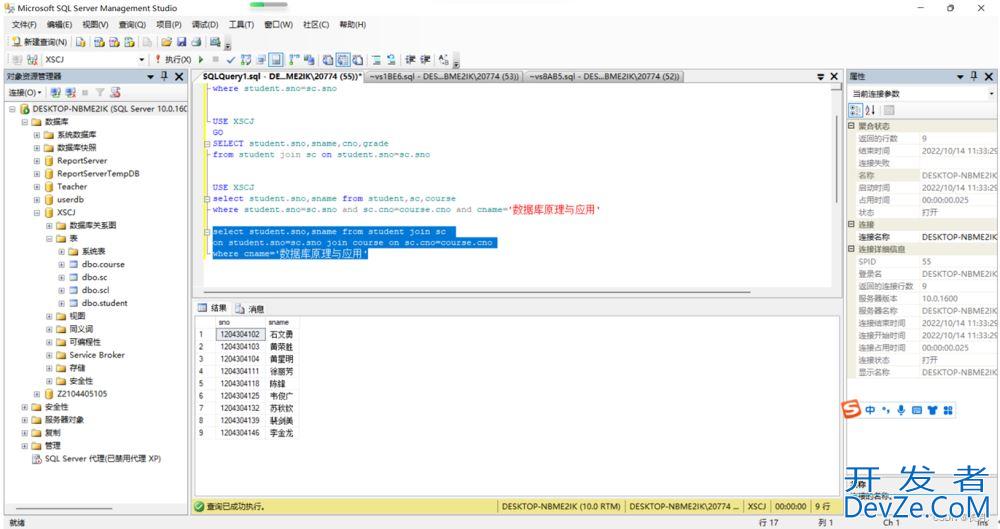Click the Comment Out Selected Lines icon
Image resolution: width=1000 pixels, height=529 pixels.
[376, 60]
